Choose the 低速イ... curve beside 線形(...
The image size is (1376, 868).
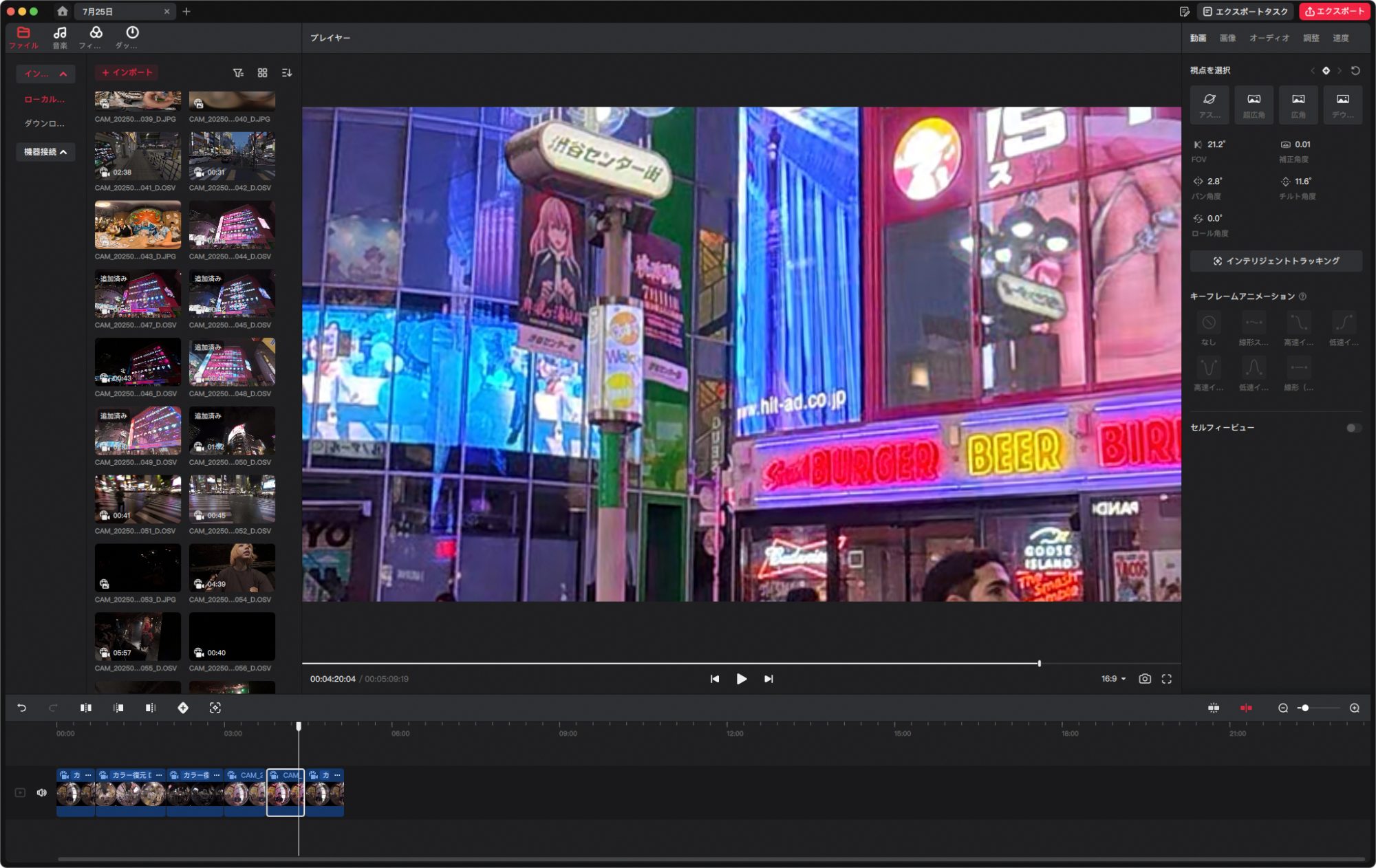(1254, 373)
